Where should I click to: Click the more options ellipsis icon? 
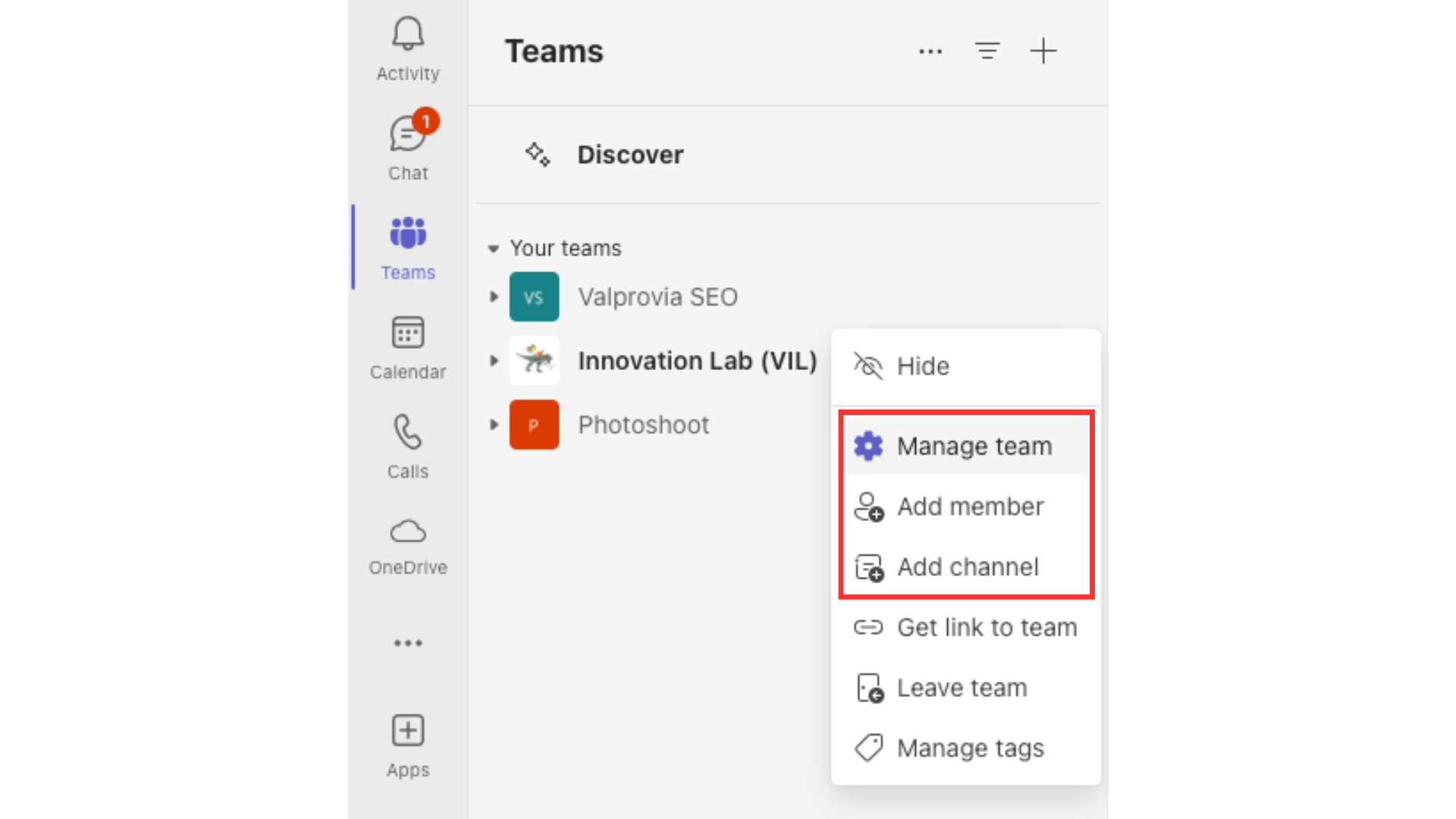(x=930, y=51)
